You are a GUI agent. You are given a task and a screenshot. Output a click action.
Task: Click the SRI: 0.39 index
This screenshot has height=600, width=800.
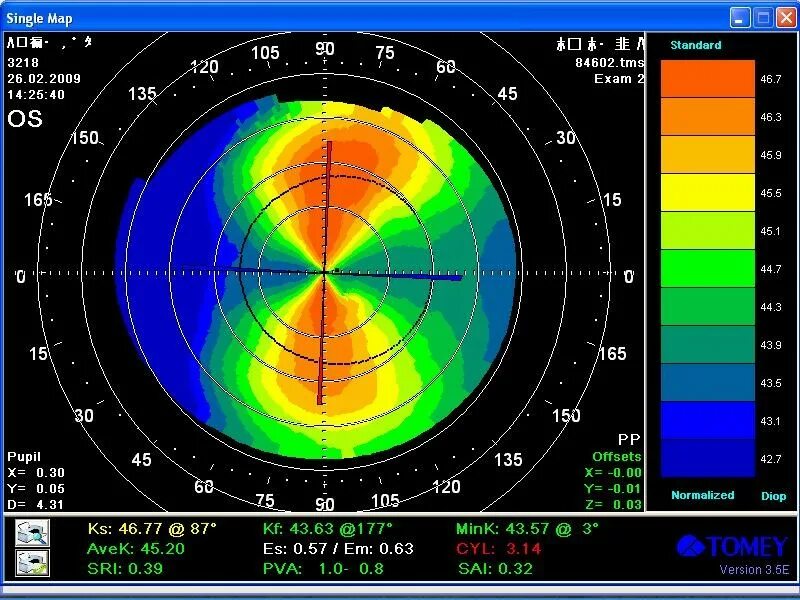[125, 568]
